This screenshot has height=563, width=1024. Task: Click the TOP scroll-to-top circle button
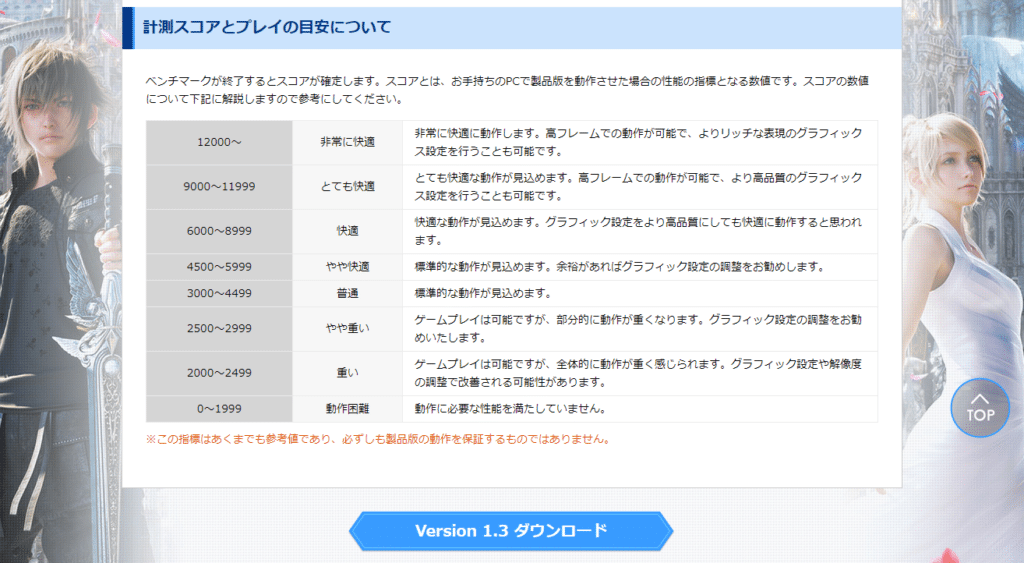980,407
